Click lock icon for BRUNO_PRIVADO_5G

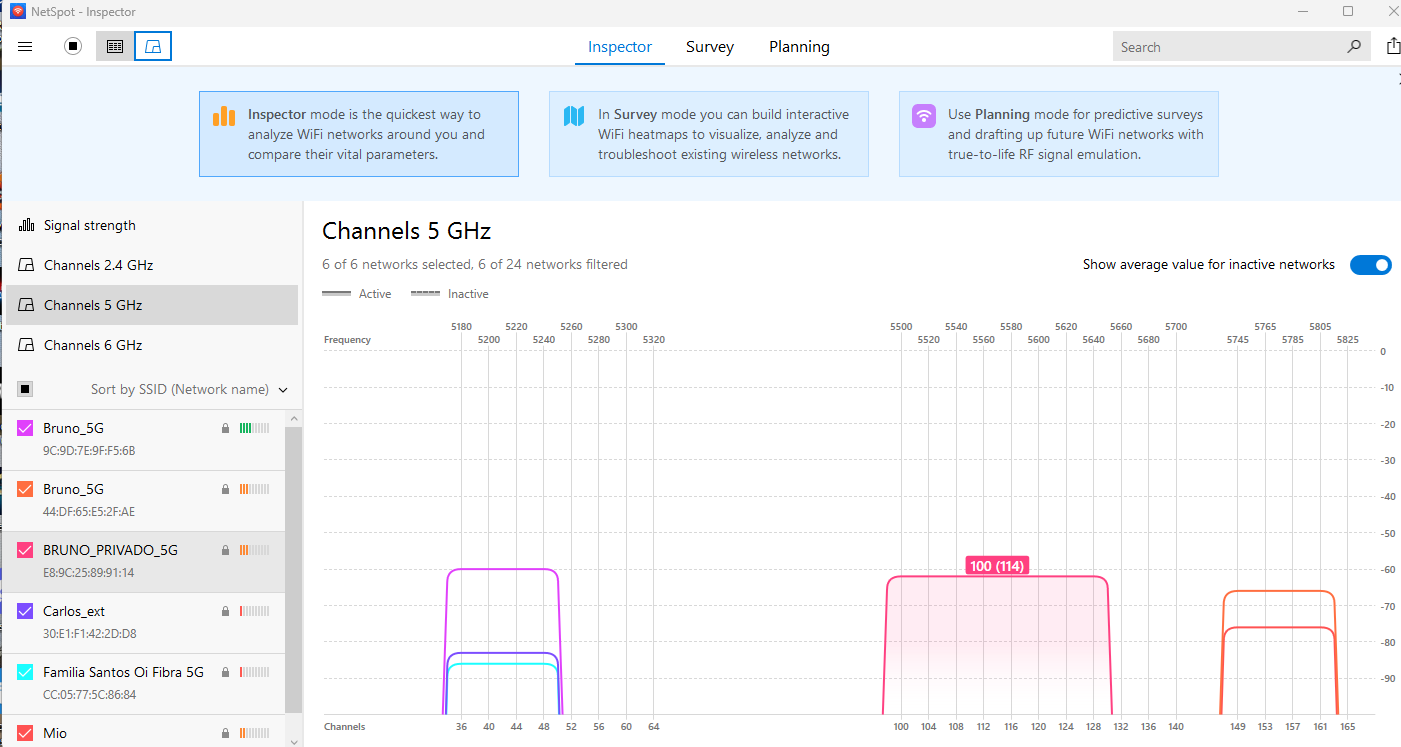click(x=227, y=550)
